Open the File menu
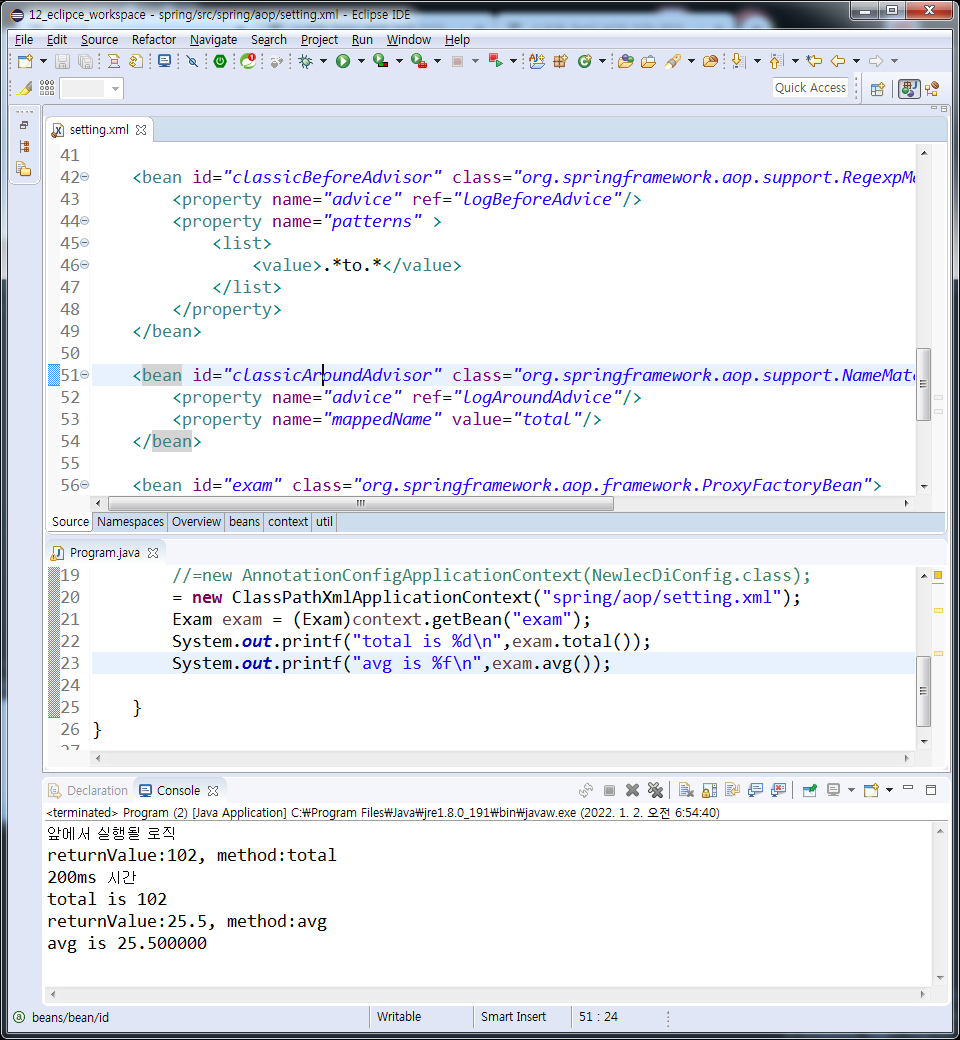Screen dimensions: 960x1040 (24, 40)
